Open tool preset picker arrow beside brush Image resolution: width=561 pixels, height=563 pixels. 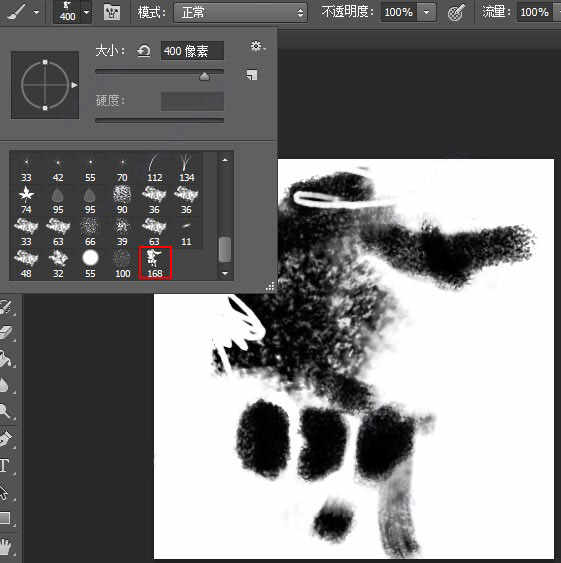click(36, 13)
